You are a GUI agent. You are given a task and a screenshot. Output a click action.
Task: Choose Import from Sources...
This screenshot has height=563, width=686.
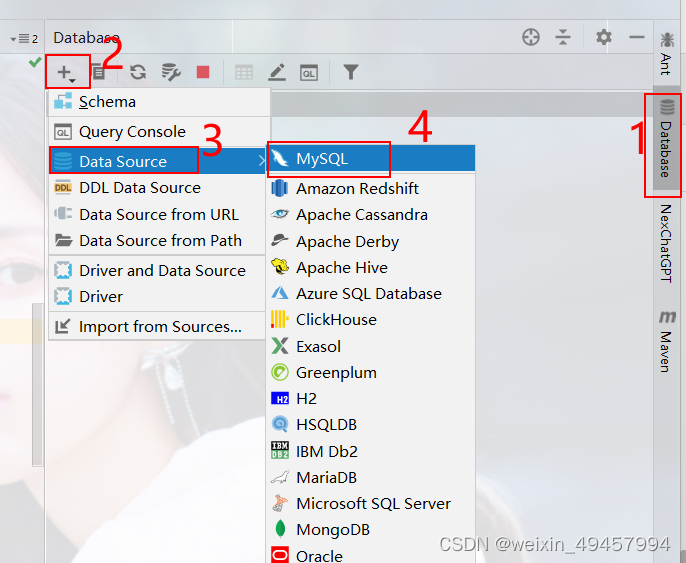[x=158, y=327]
